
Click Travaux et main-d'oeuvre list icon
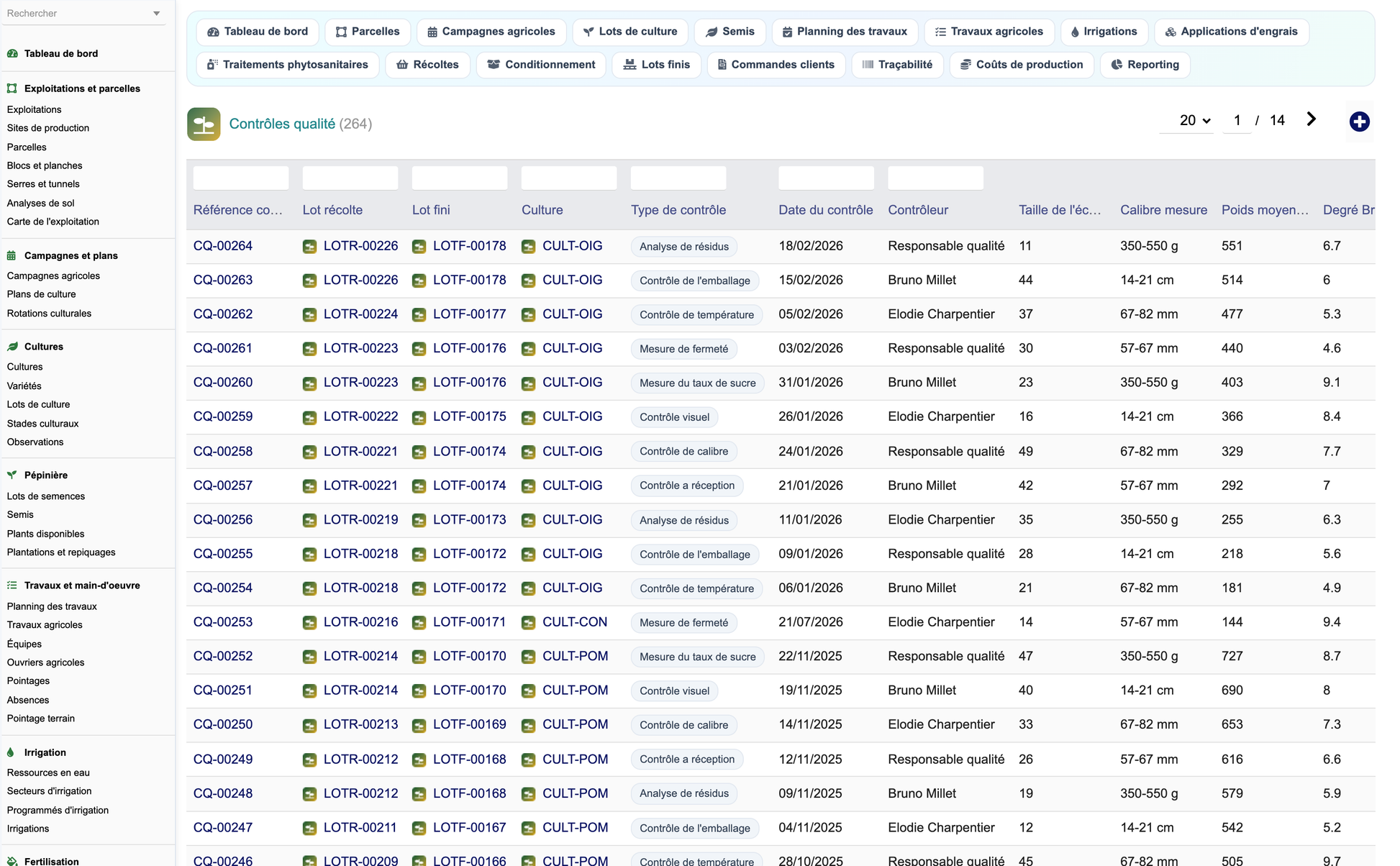pos(12,585)
